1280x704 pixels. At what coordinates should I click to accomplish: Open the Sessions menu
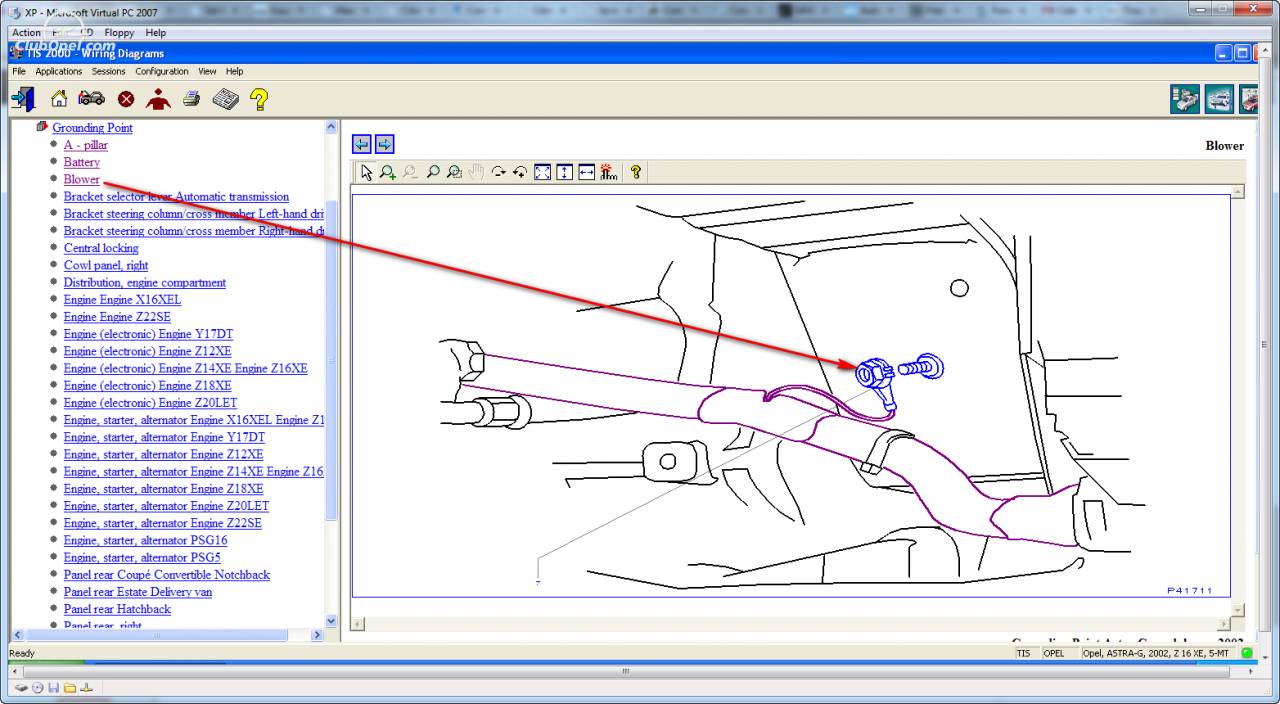click(x=109, y=72)
